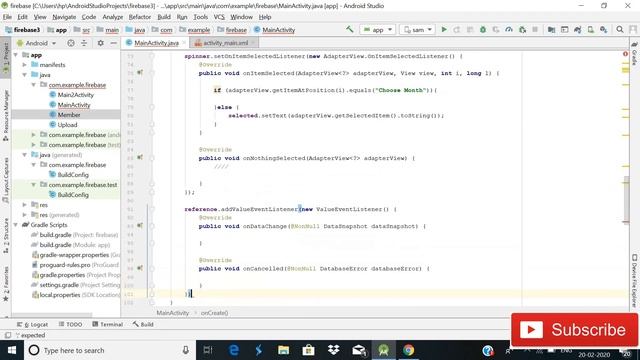Click the Make Project hammer icon
This screenshot has height=360, width=640.
point(350,29)
